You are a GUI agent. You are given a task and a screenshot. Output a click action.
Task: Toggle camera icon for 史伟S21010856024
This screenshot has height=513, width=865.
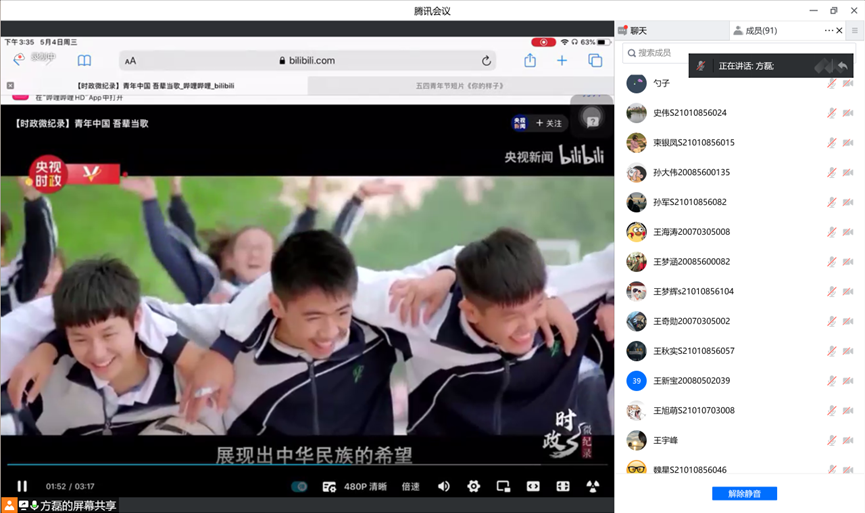848,113
